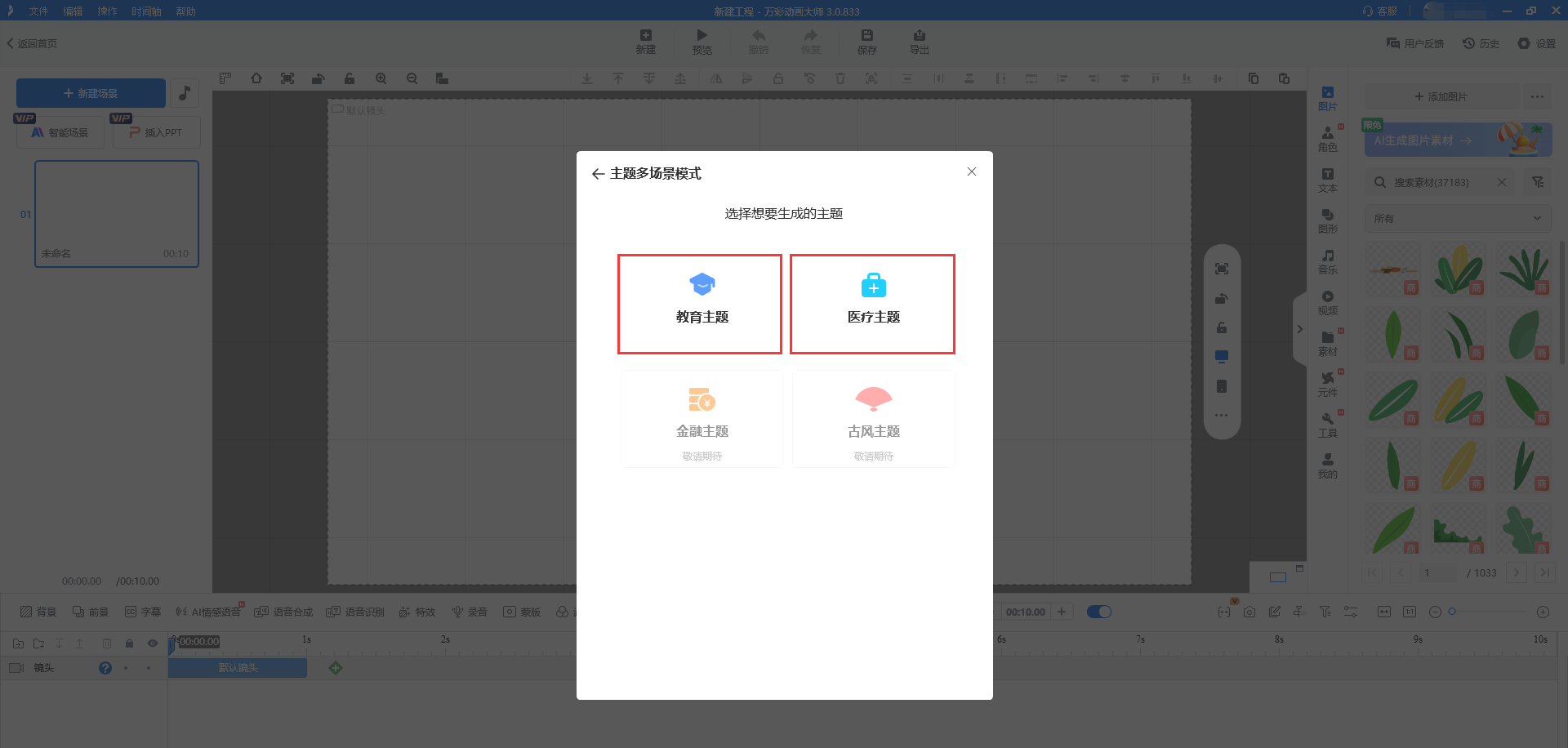Open the 时间轴 menu
The image size is (1568, 748).
coord(146,11)
